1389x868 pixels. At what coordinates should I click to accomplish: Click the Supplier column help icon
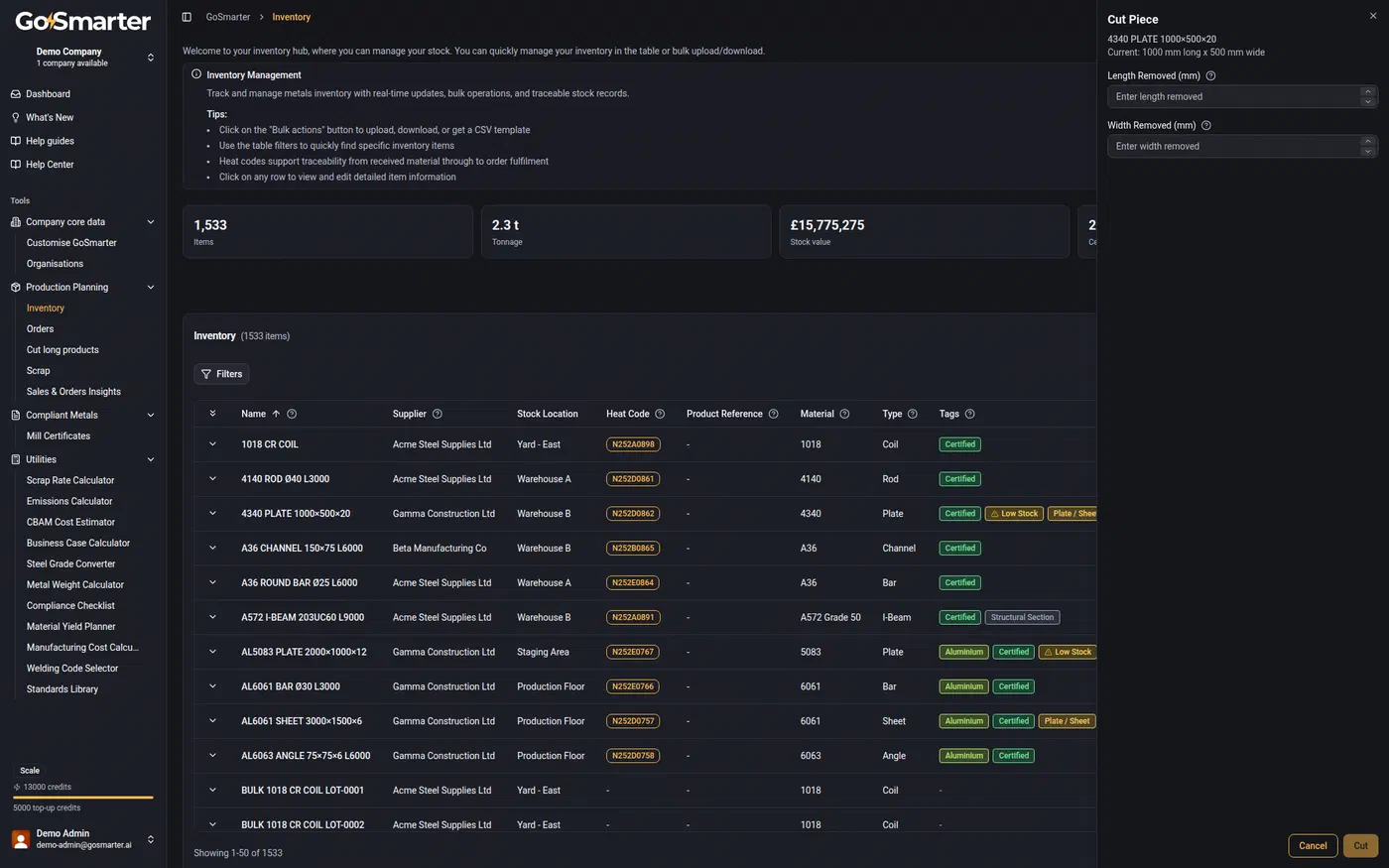point(438,414)
